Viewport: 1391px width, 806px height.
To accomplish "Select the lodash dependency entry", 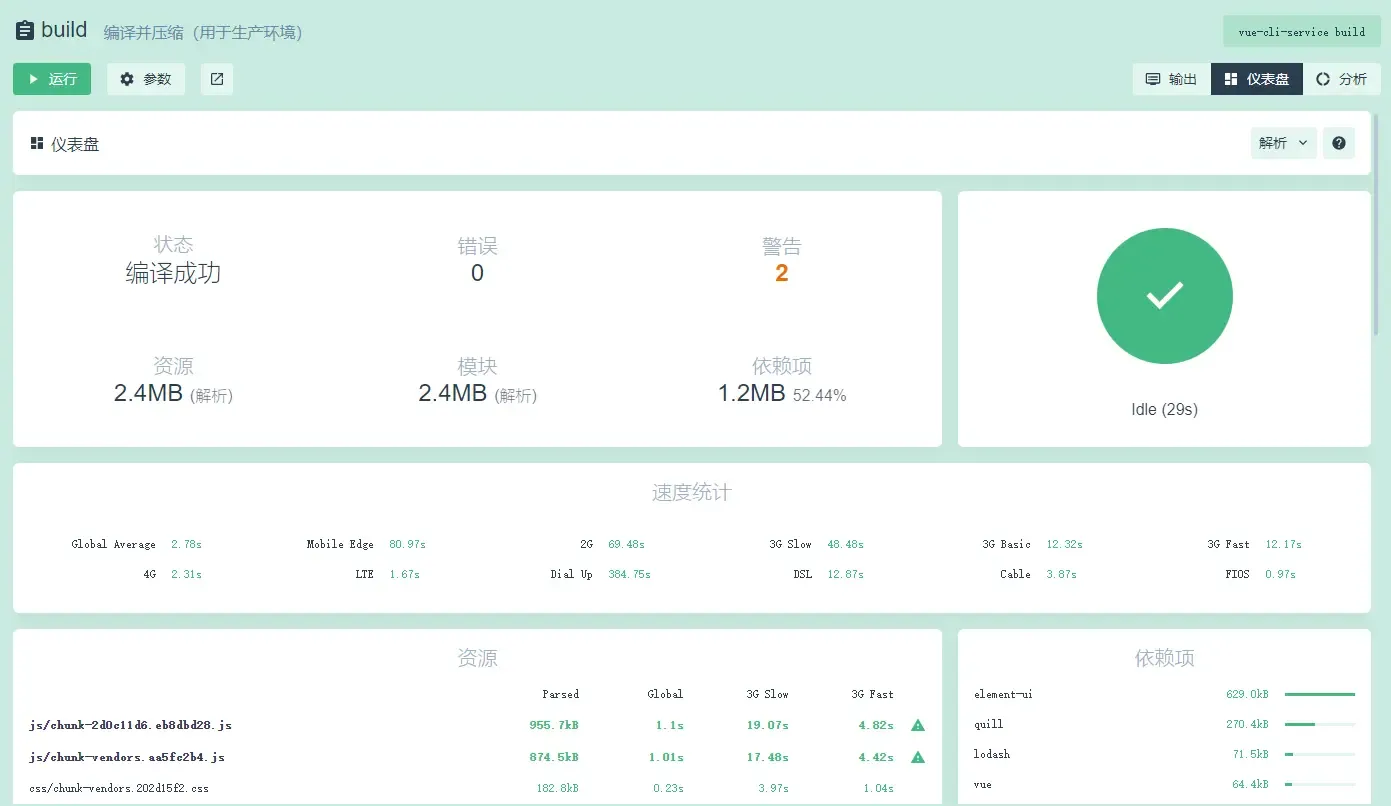I will 991,754.
